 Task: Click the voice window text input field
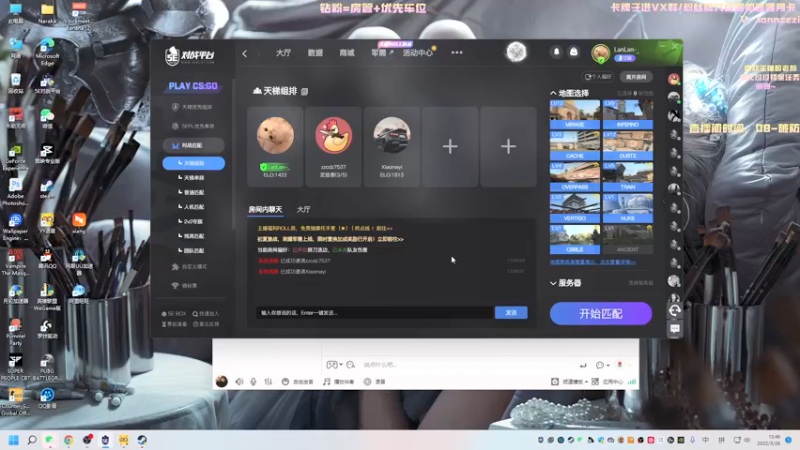(x=467, y=365)
